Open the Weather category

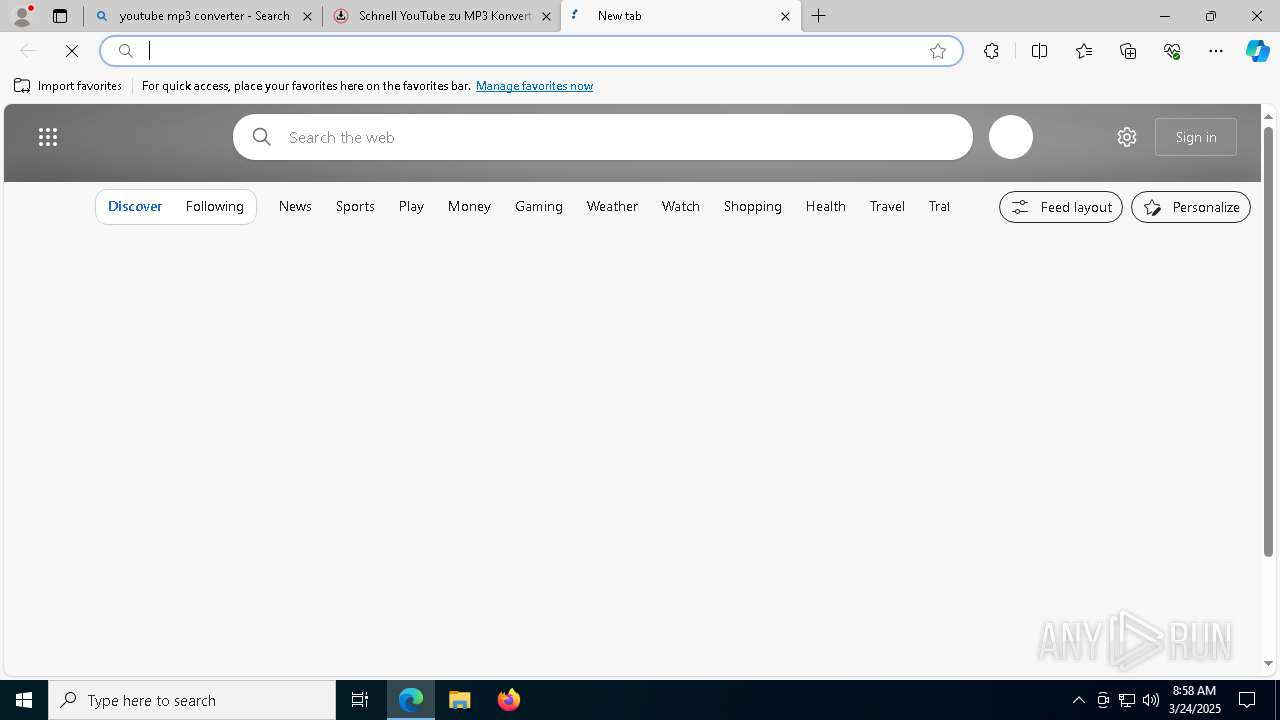point(612,206)
